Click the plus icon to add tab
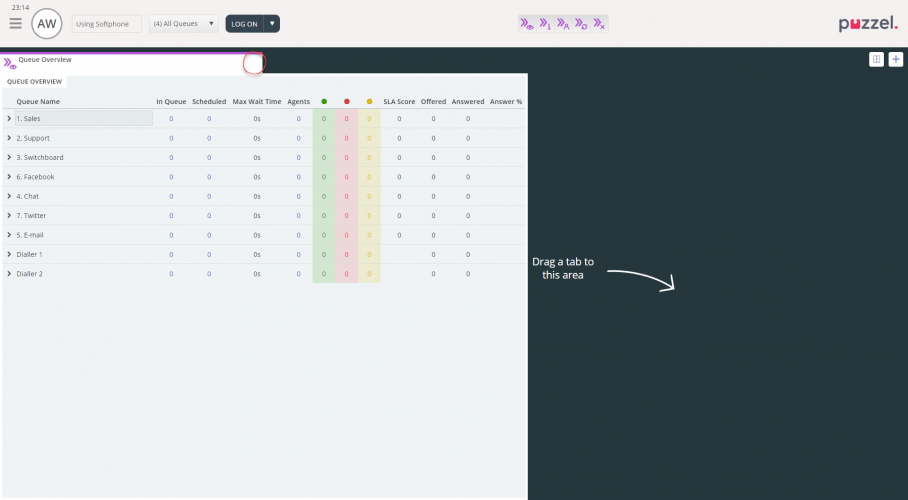The width and height of the screenshot is (908, 500). [895, 60]
